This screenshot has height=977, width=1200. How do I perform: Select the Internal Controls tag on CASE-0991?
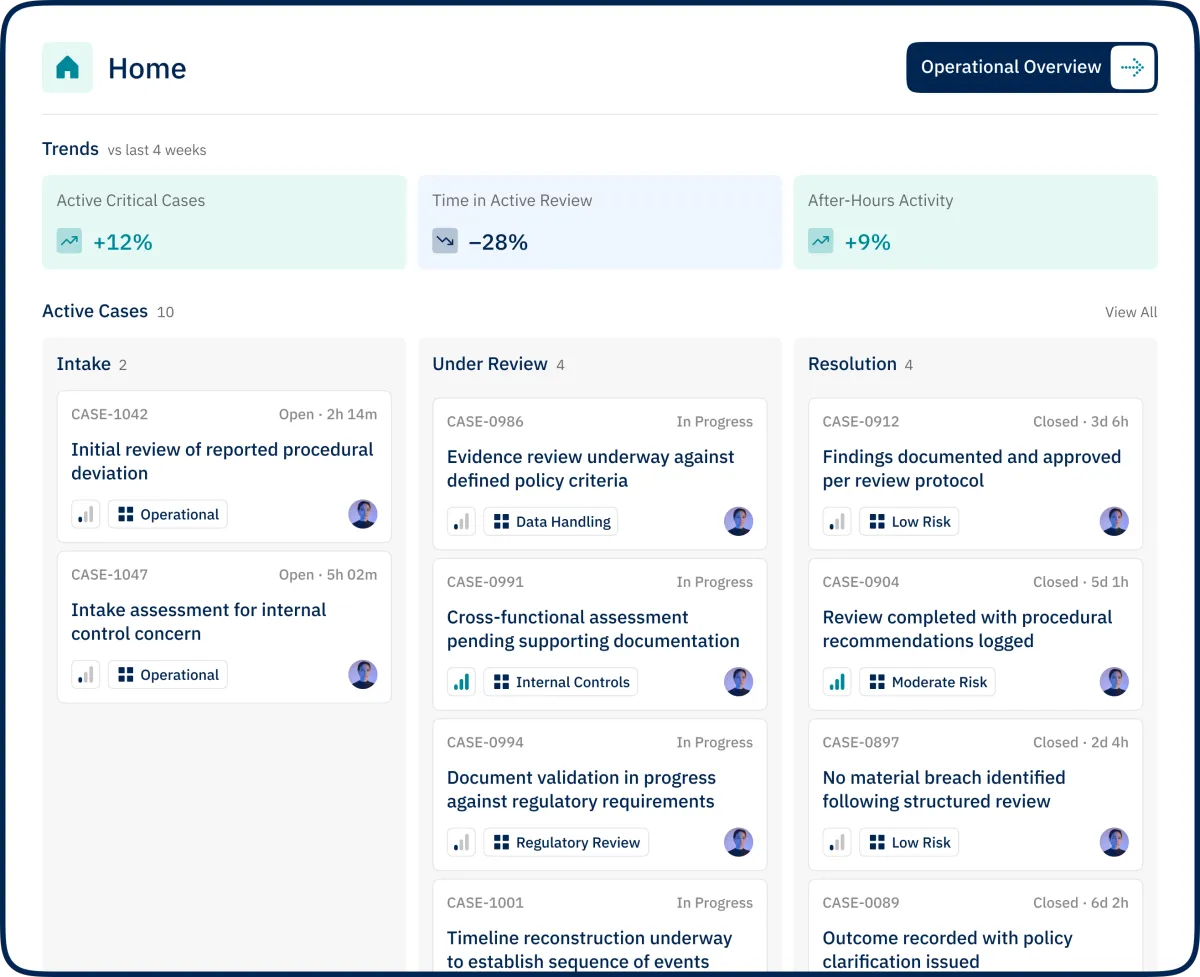[x=561, y=682]
